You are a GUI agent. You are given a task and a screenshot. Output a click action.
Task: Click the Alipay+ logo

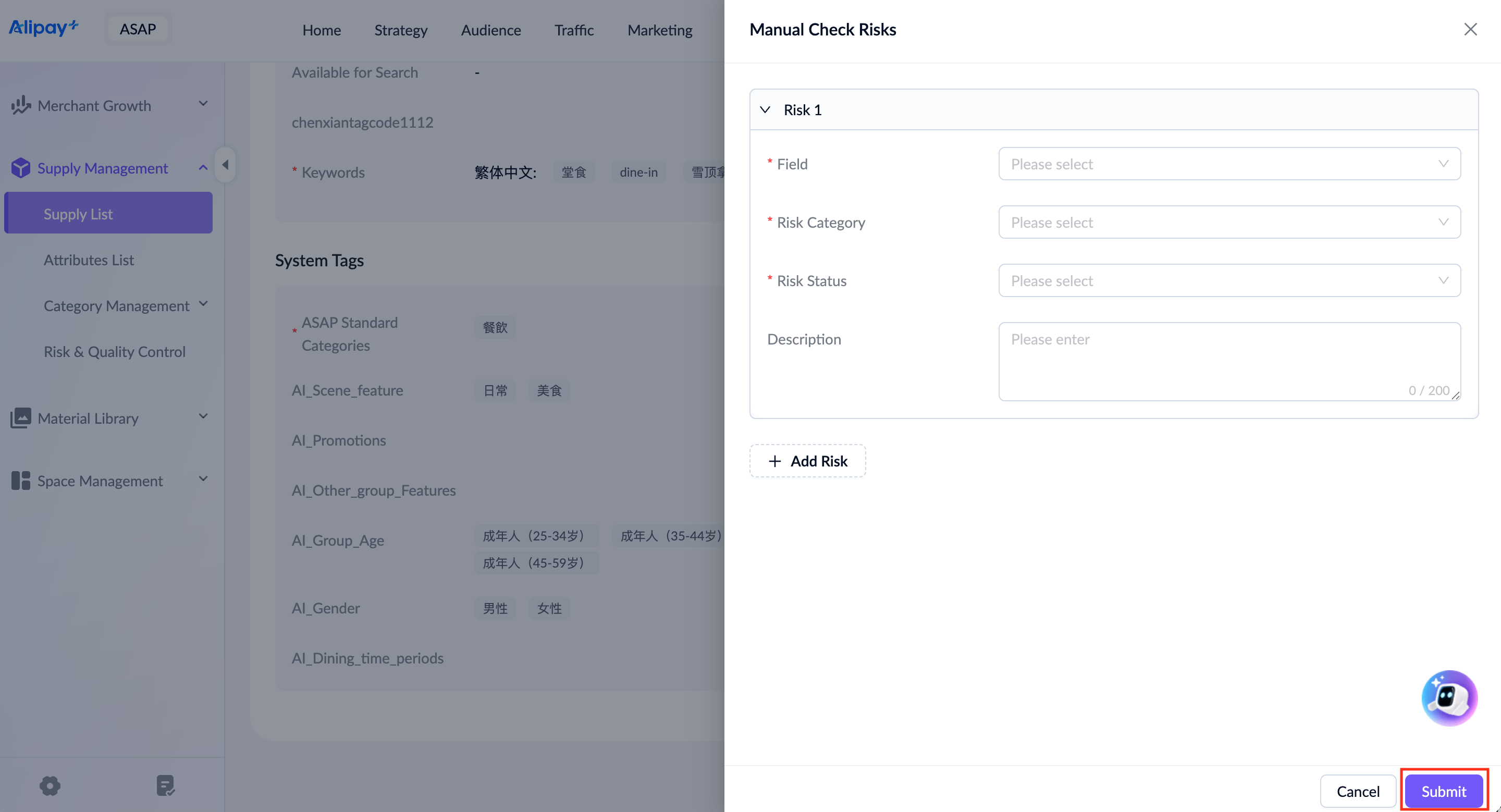click(x=44, y=28)
